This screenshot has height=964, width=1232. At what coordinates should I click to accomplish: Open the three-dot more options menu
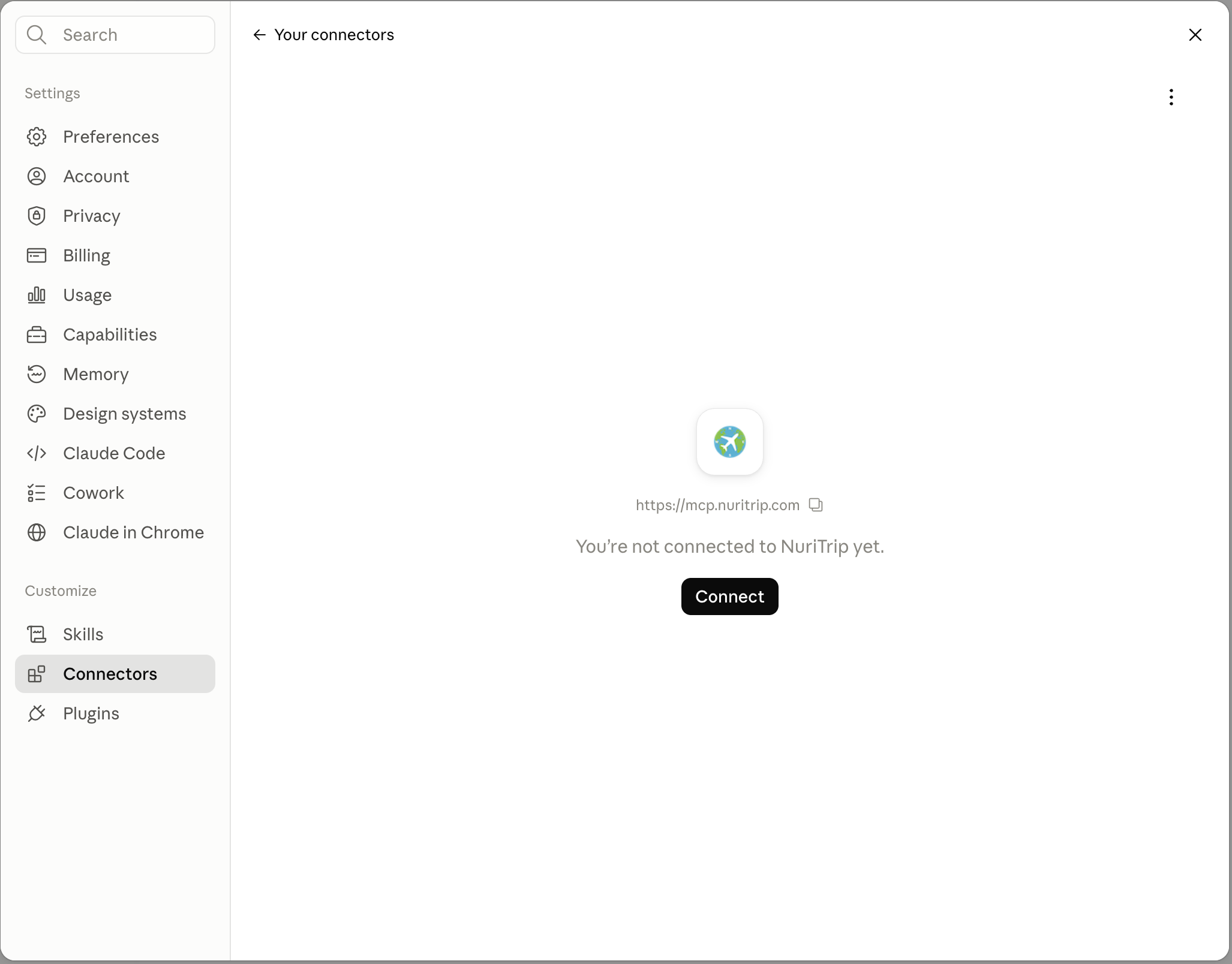click(x=1171, y=97)
